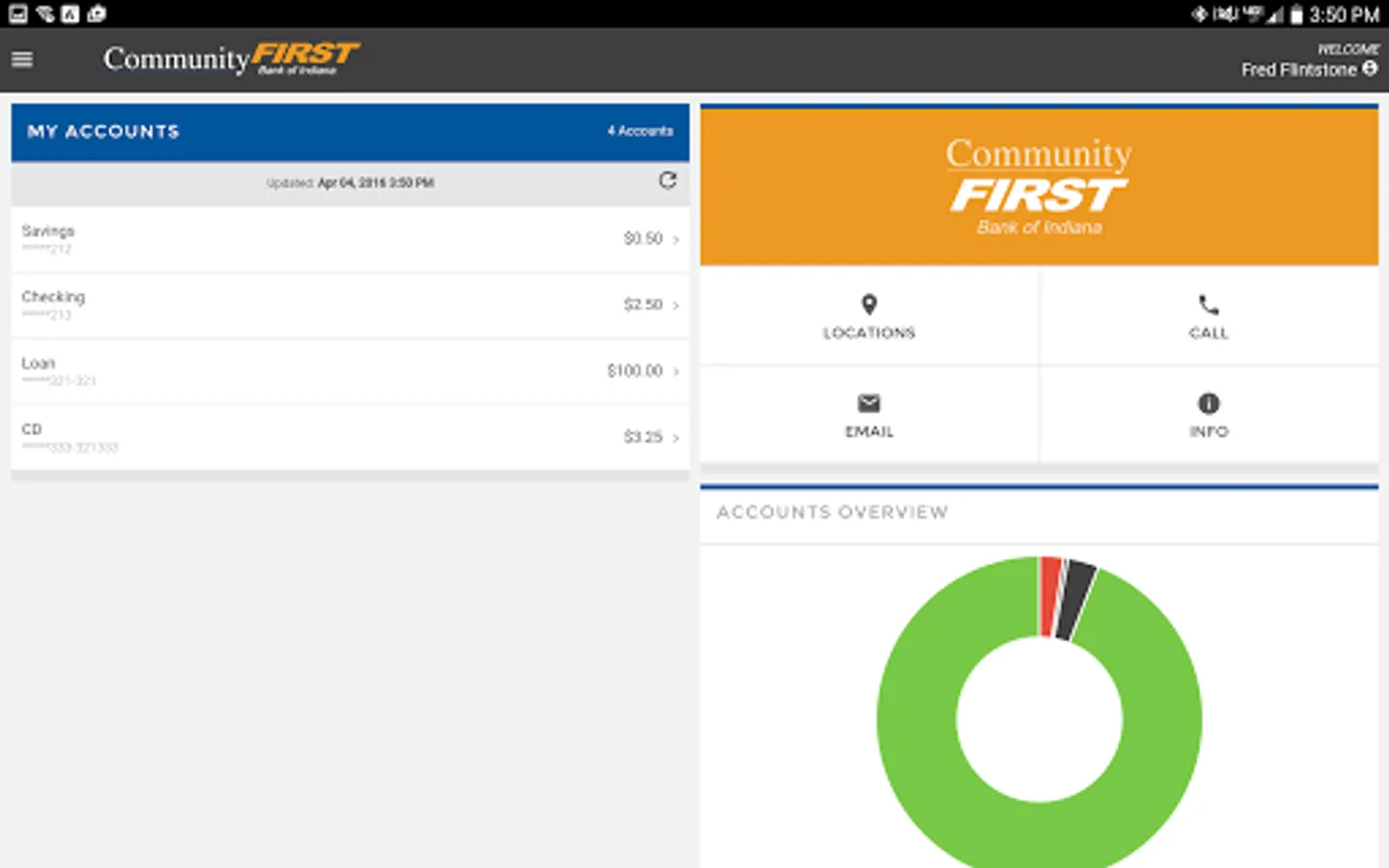Tap the Locations label
The image size is (1389, 868).
[869, 333]
